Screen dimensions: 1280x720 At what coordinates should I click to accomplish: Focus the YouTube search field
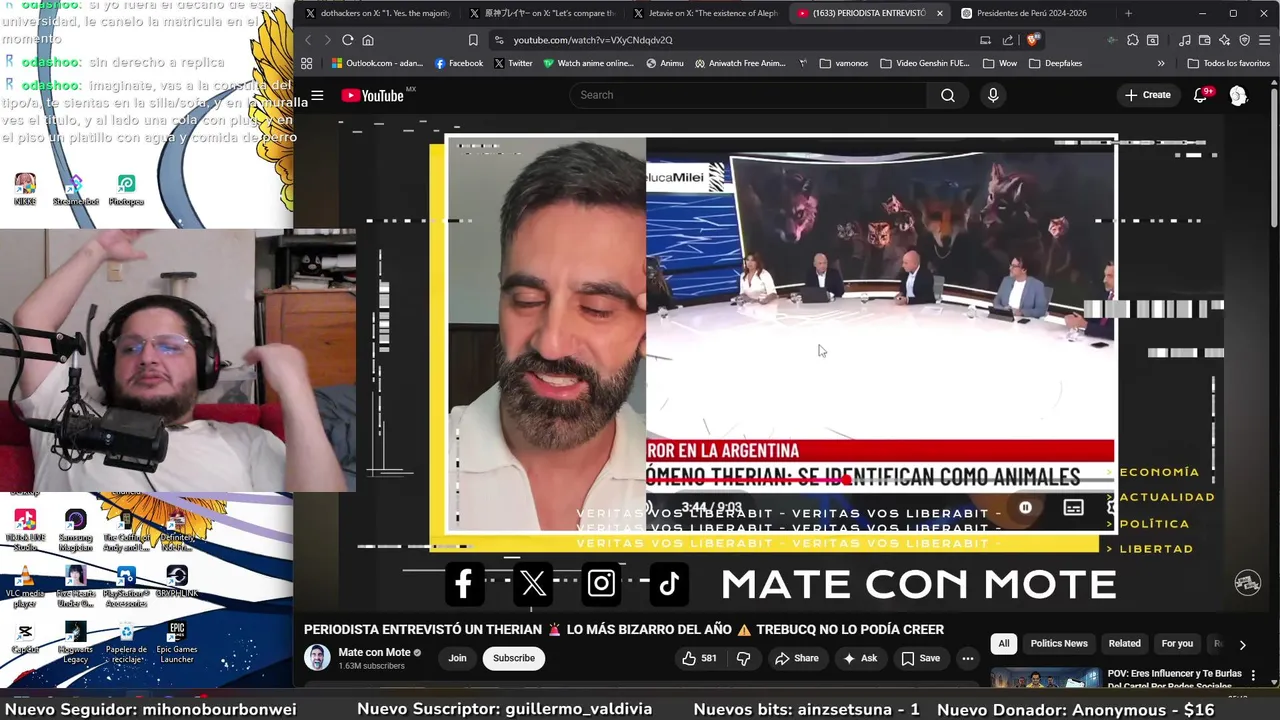(750, 95)
